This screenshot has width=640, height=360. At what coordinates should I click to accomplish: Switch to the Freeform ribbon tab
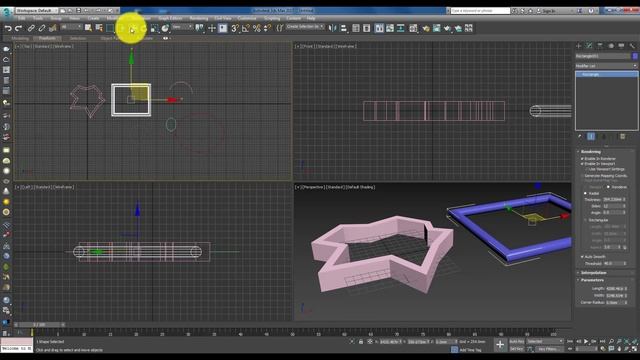tap(47, 38)
